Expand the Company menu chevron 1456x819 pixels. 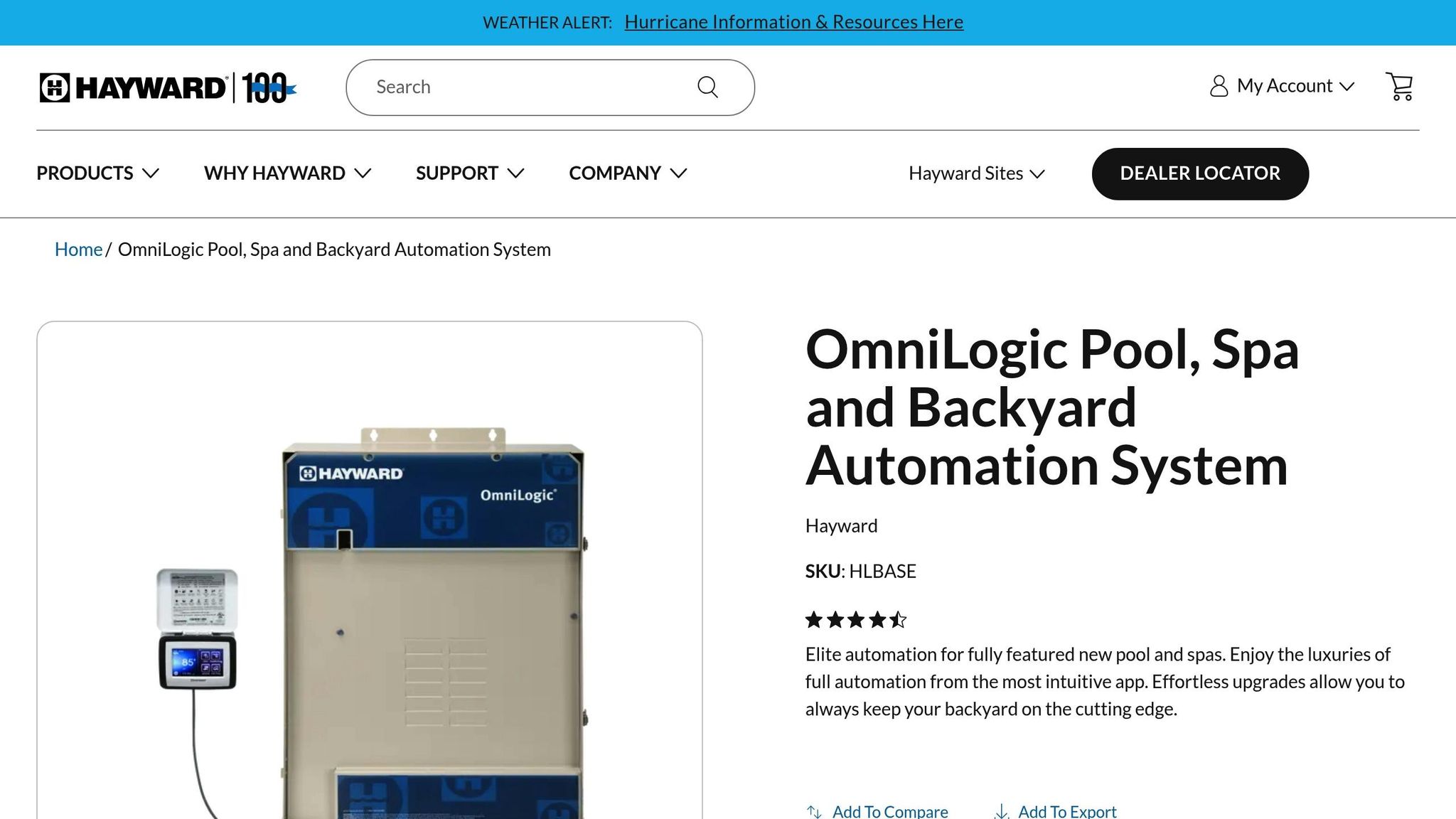click(678, 173)
